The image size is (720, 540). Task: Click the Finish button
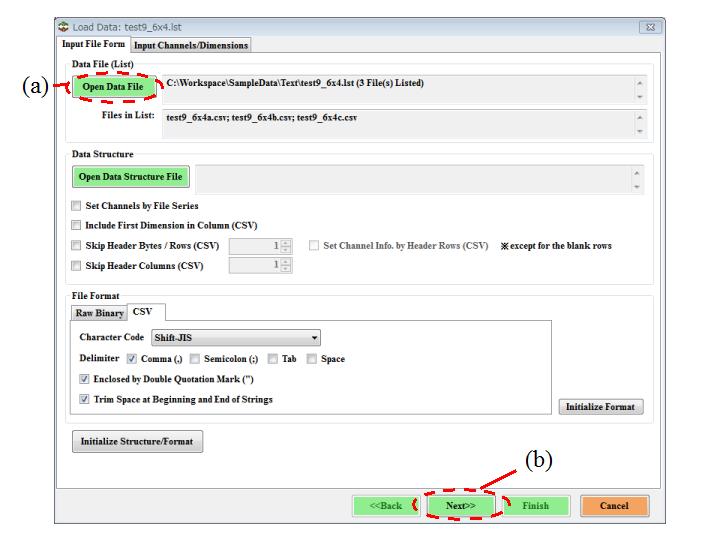536,506
